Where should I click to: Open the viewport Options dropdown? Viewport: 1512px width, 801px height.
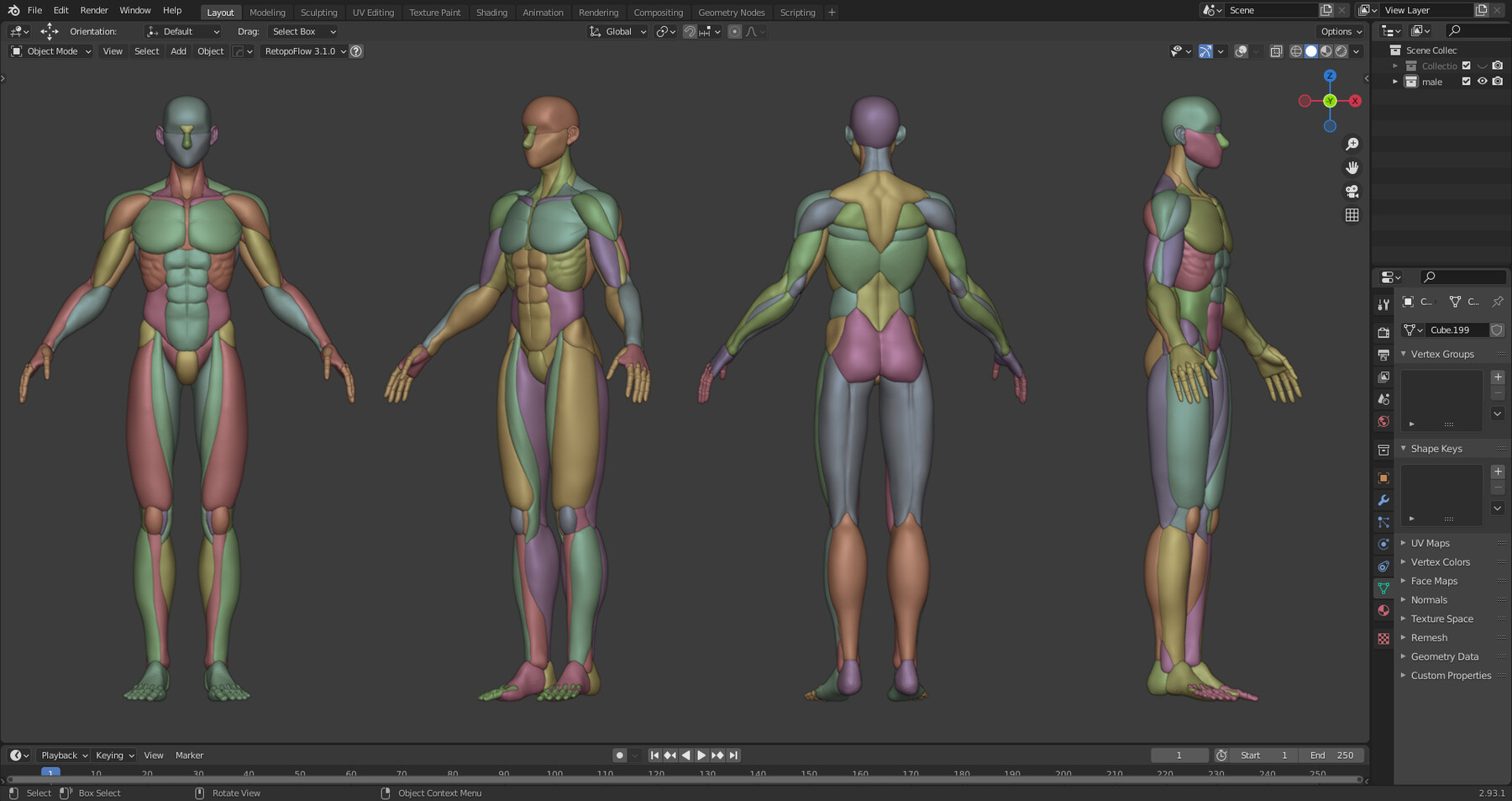coord(1341,32)
